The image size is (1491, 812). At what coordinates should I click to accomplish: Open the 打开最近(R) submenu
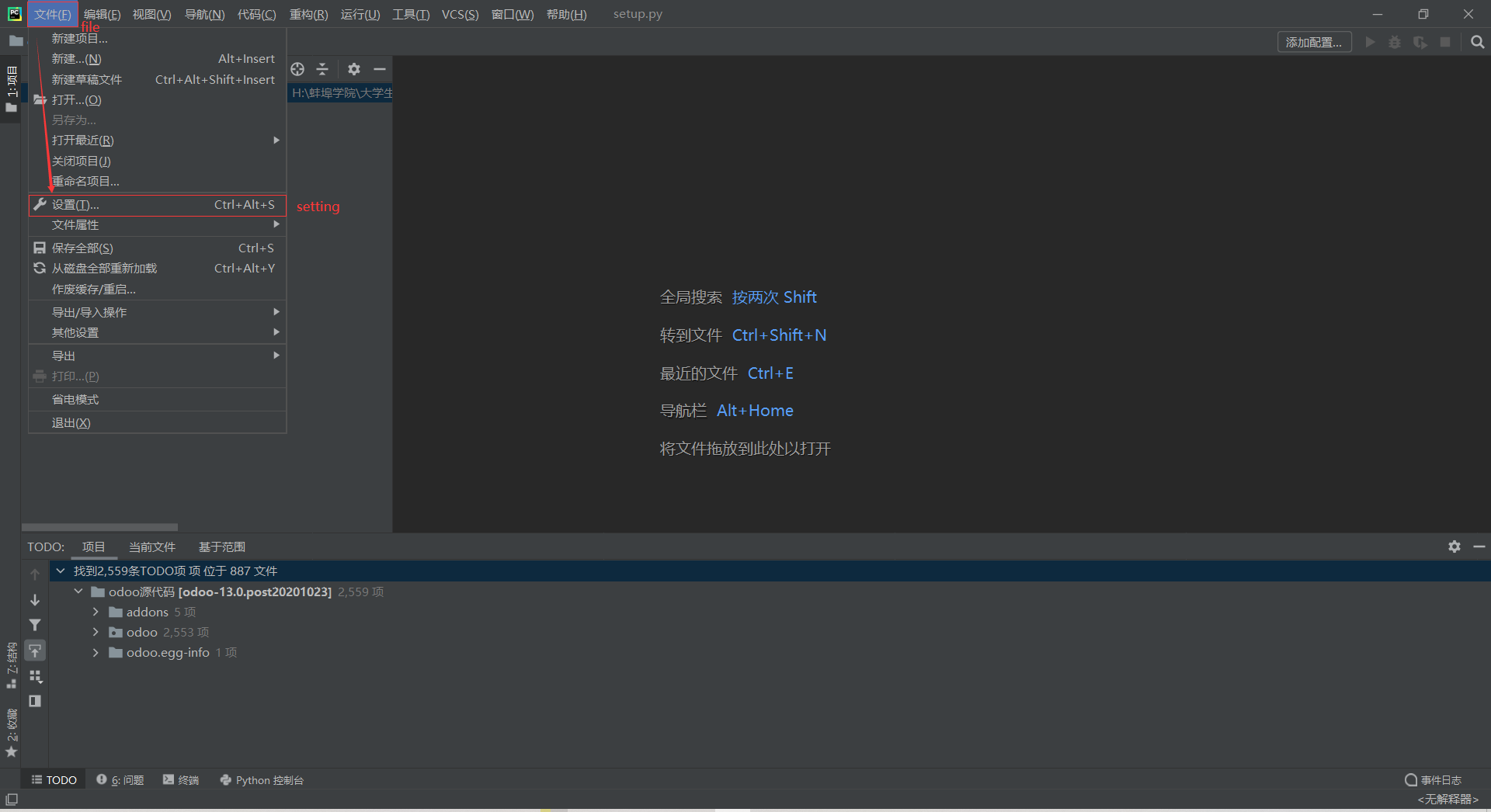pos(158,140)
